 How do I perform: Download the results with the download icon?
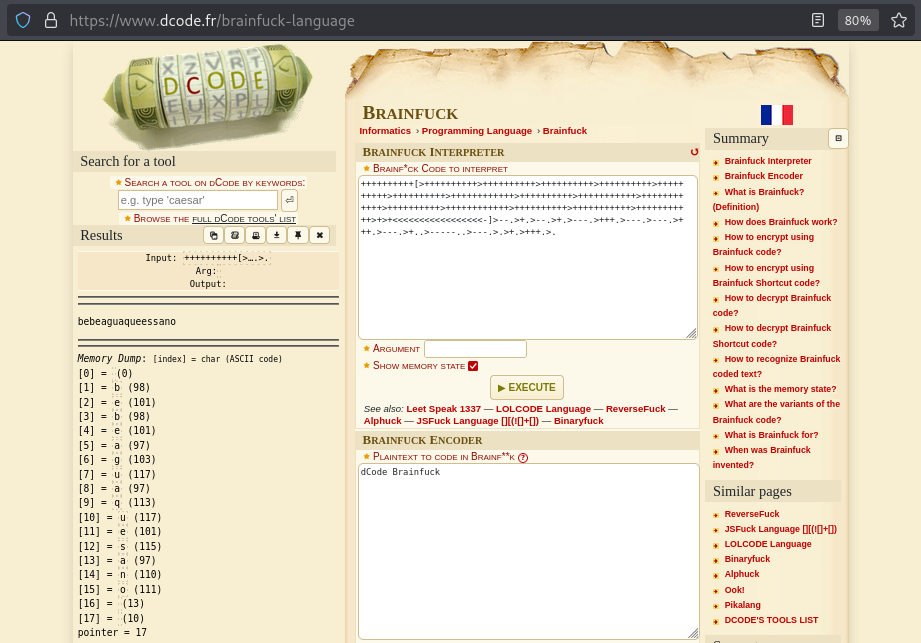coord(277,235)
